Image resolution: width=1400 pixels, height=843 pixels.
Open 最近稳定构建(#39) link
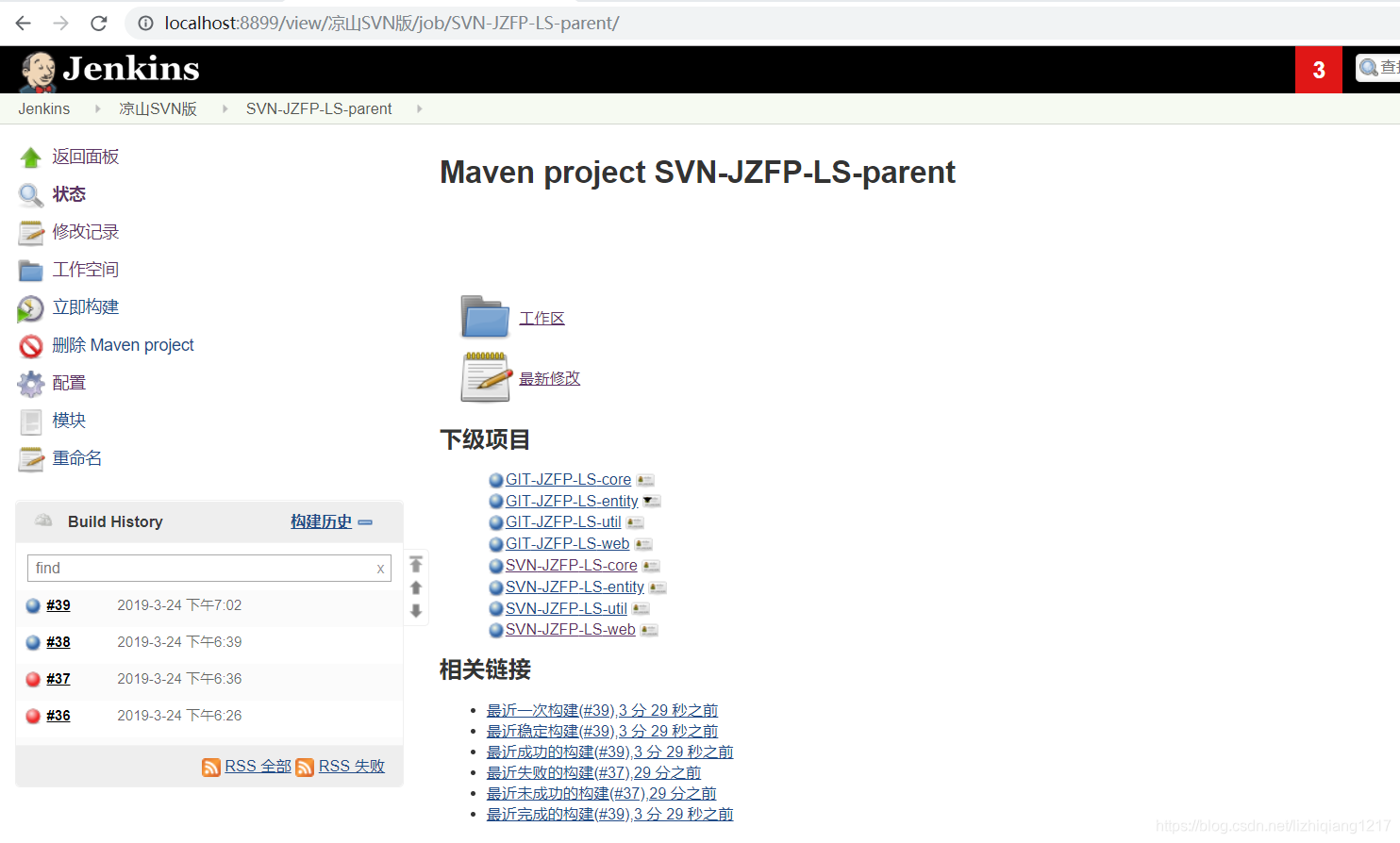tap(602, 731)
